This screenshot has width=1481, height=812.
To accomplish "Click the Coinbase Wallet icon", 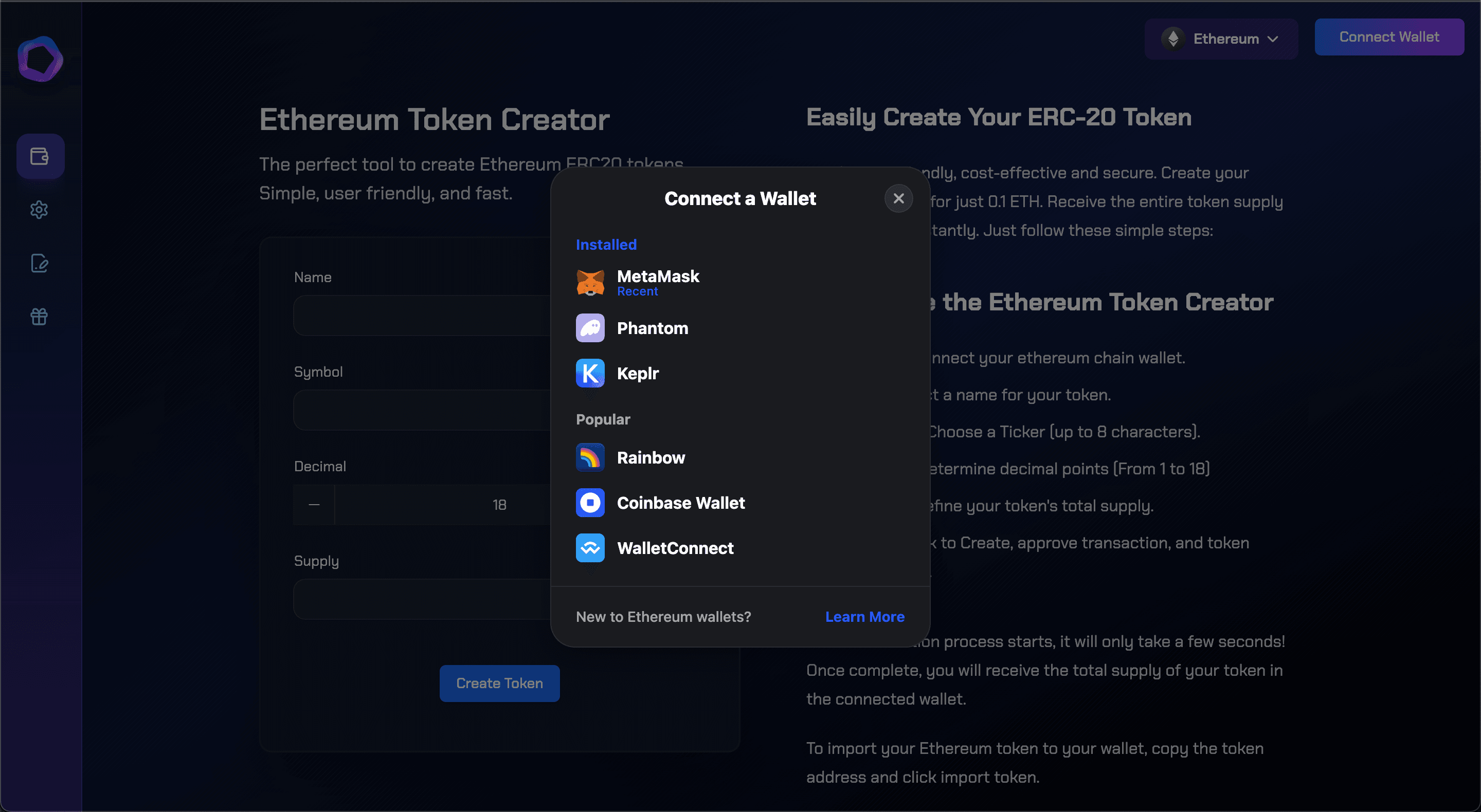I will 590,503.
